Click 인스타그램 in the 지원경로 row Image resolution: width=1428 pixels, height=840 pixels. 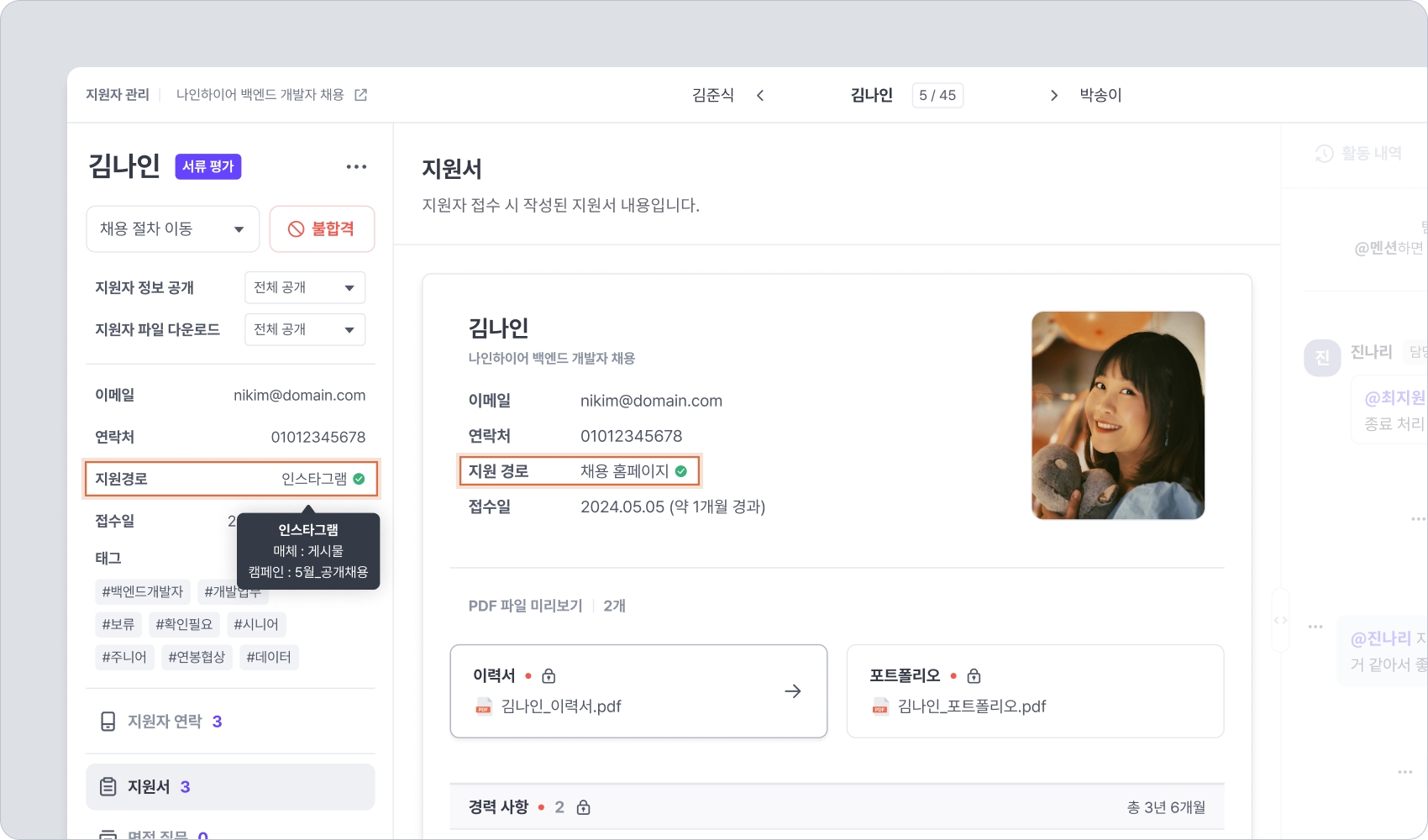point(314,479)
